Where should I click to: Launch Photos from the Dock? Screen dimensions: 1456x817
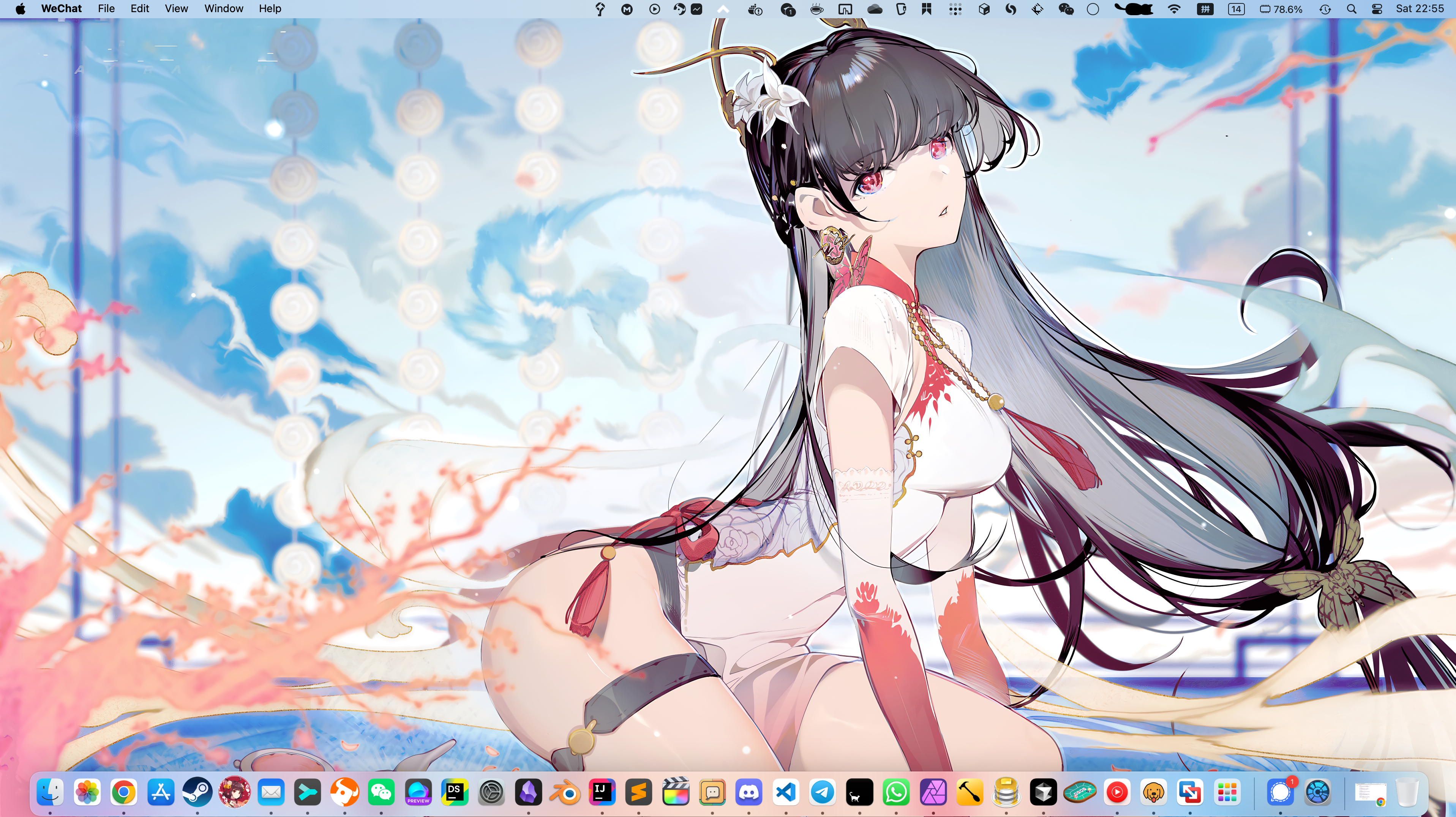pos(87,792)
